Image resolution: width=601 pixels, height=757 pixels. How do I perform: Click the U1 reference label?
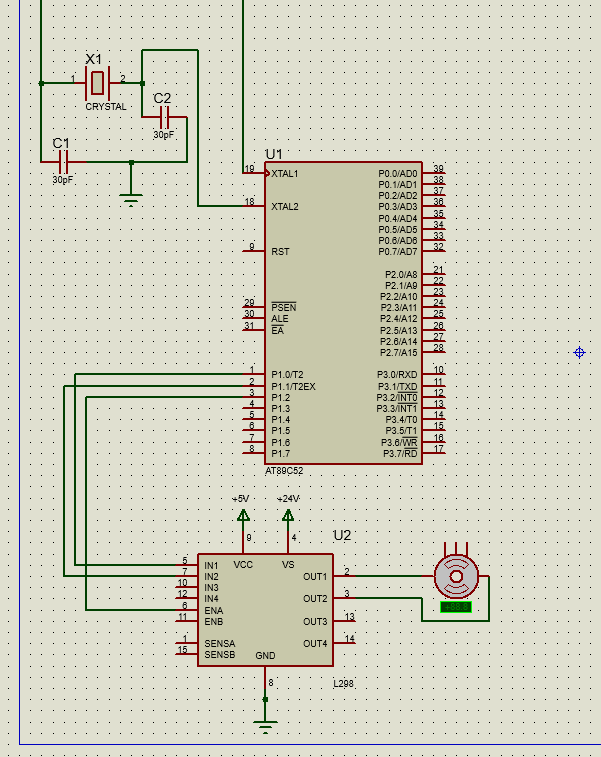pyautogui.click(x=274, y=154)
